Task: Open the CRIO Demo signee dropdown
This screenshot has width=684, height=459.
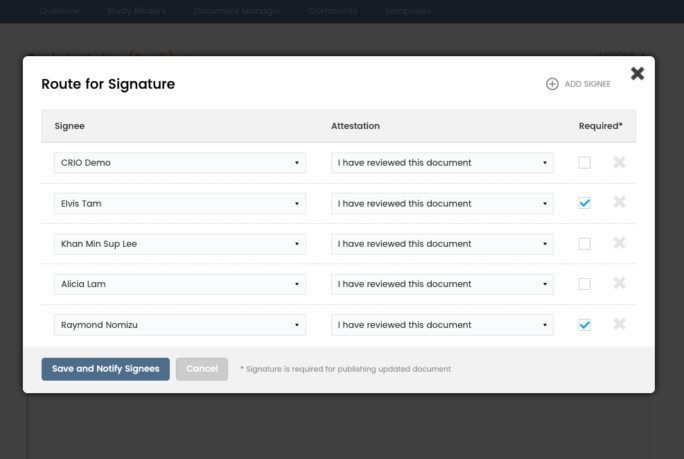Action: [x=180, y=163]
